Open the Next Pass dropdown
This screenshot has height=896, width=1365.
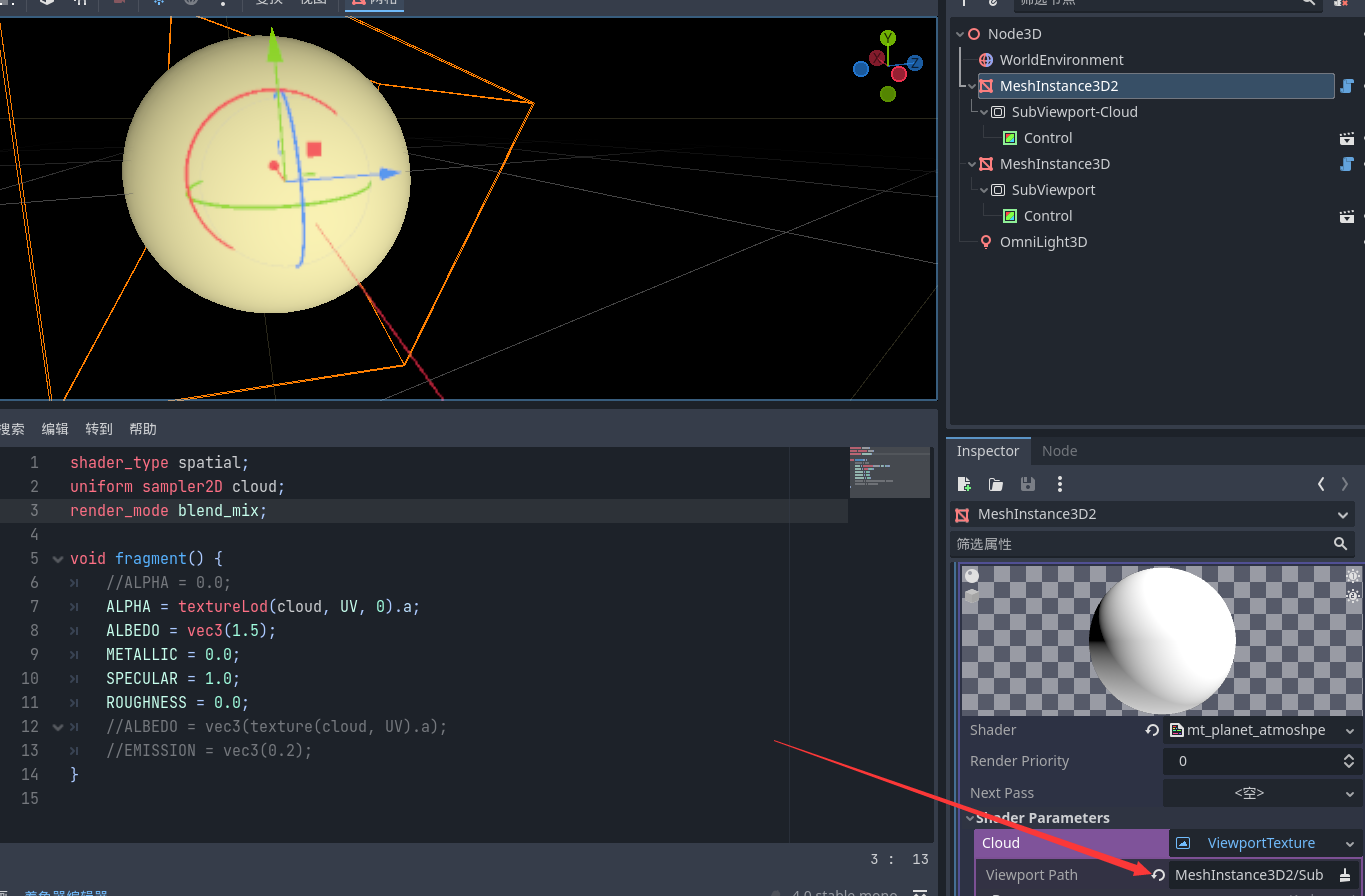coord(1262,792)
